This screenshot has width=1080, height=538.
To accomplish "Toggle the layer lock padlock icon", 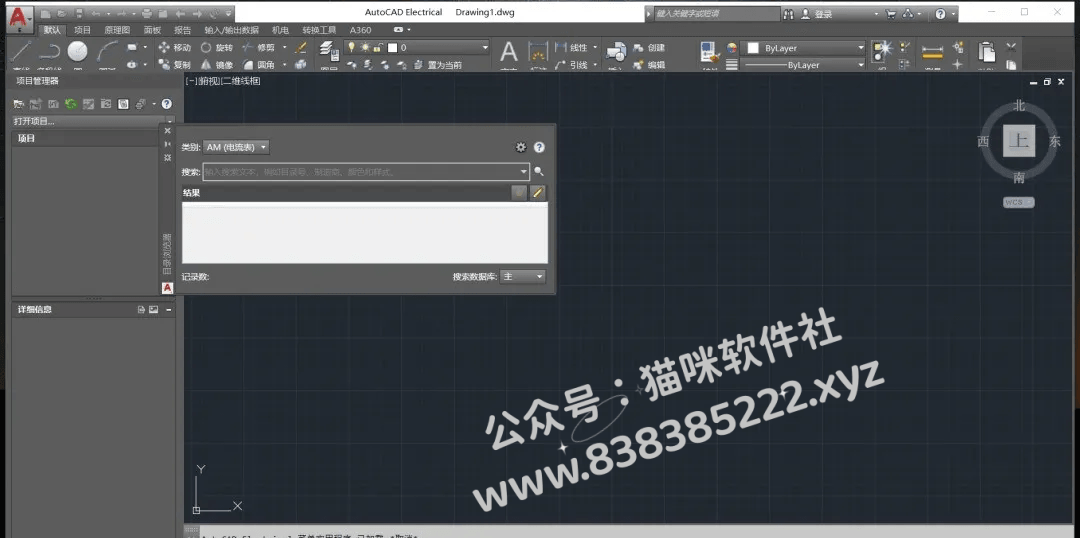I will coord(378,48).
